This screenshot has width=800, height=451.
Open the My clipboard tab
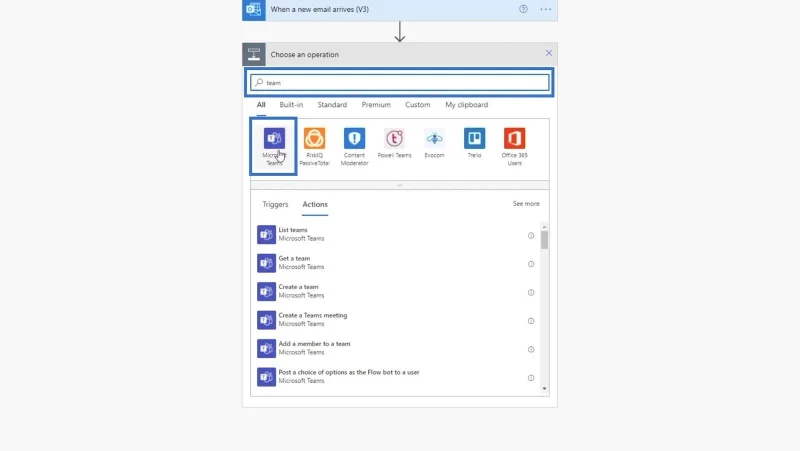(466, 105)
